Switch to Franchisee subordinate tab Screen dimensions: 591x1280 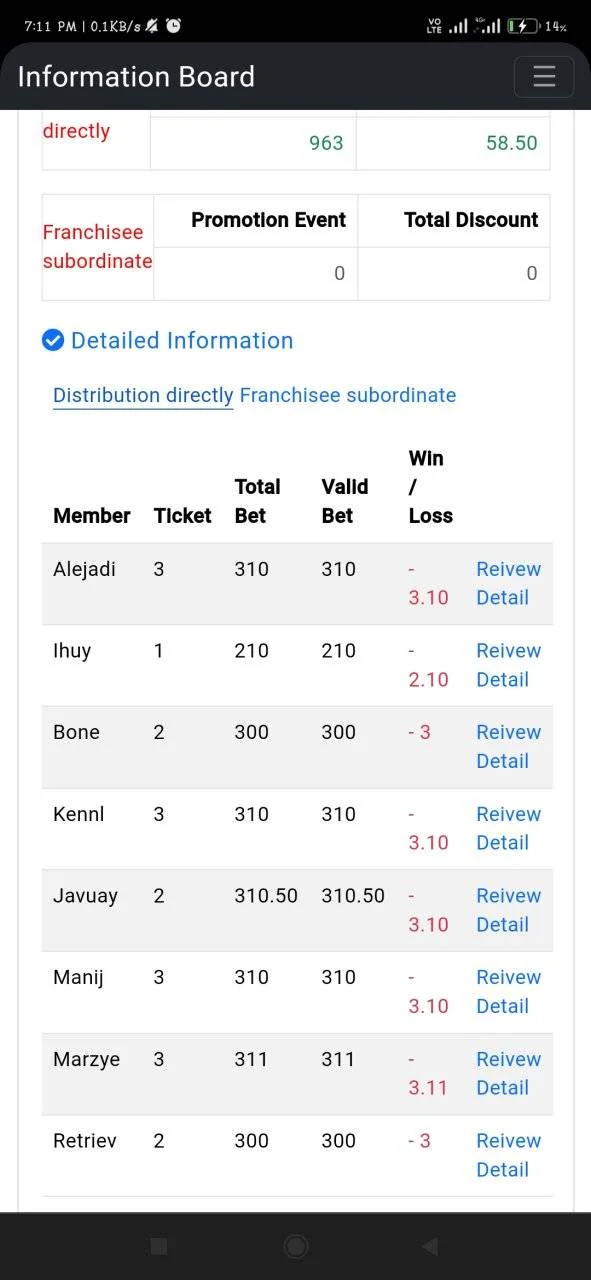point(348,395)
